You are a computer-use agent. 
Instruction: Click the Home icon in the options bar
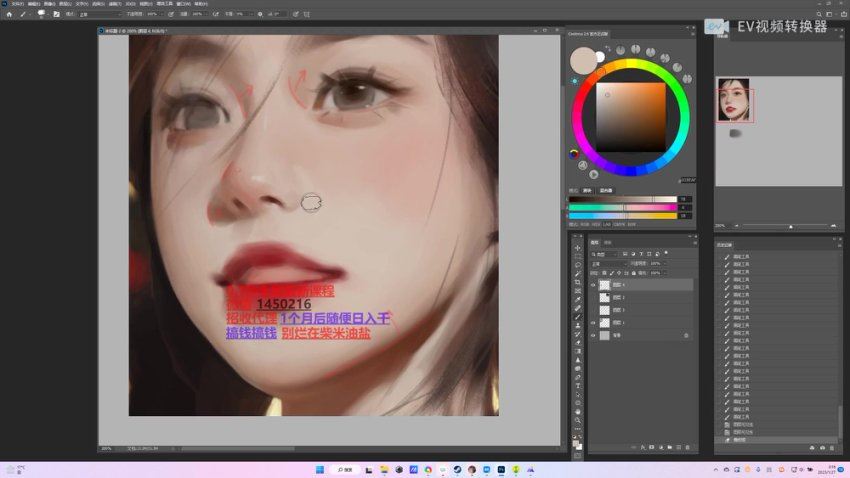(x=9, y=15)
